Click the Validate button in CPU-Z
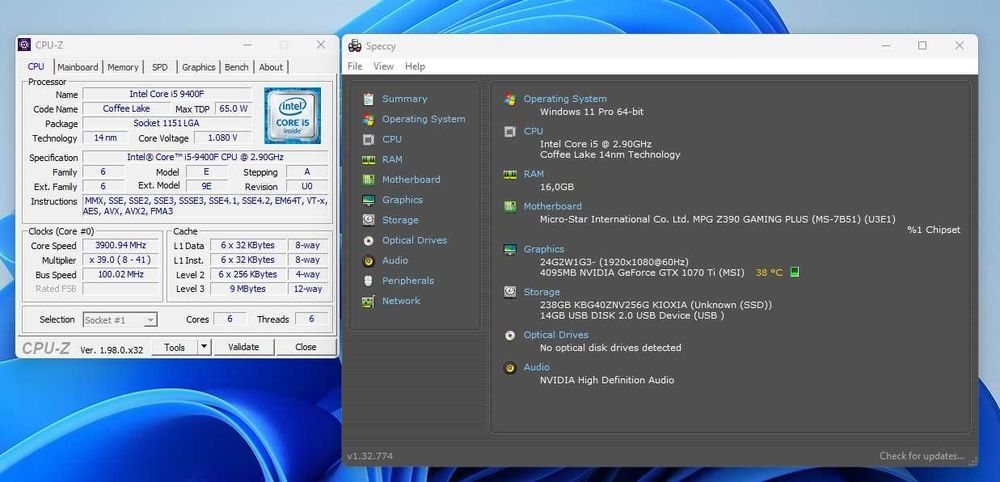Viewport: 1000px width, 482px height. tap(244, 347)
